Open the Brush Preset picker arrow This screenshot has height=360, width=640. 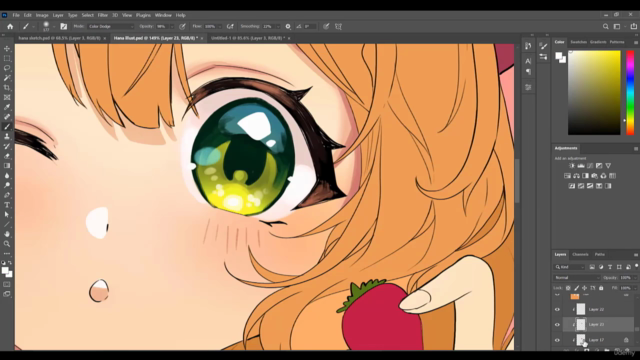pyautogui.click(x=53, y=27)
